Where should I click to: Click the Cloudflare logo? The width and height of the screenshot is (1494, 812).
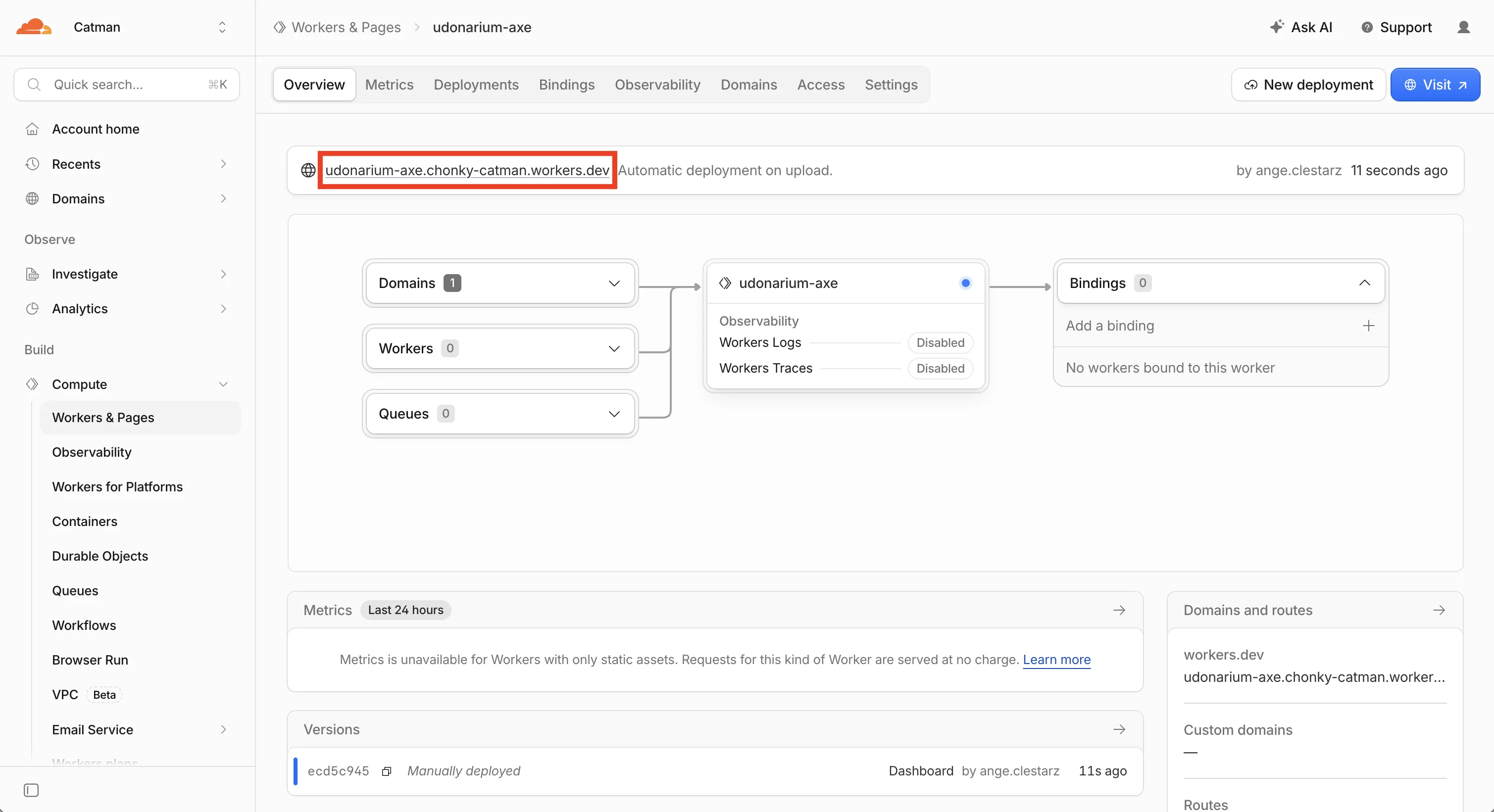tap(34, 27)
